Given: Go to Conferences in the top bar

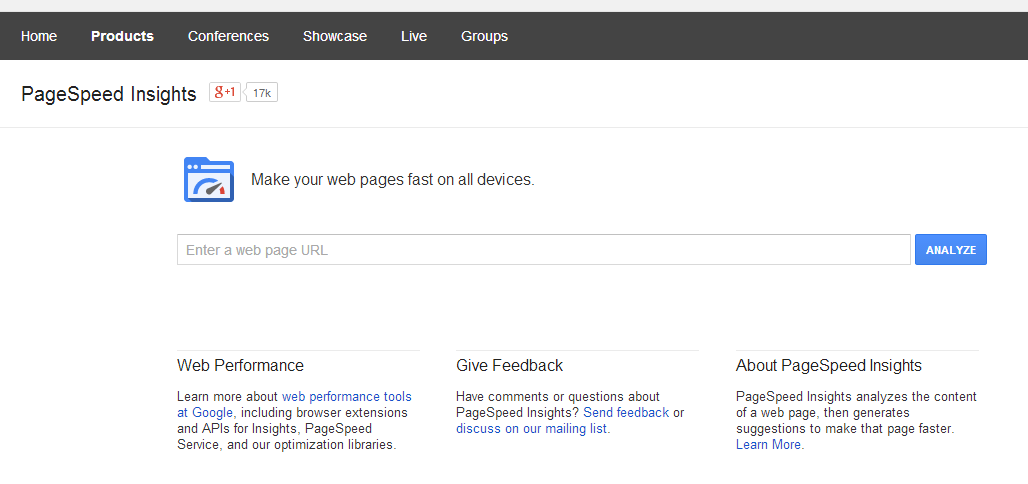Looking at the screenshot, I should click(228, 36).
